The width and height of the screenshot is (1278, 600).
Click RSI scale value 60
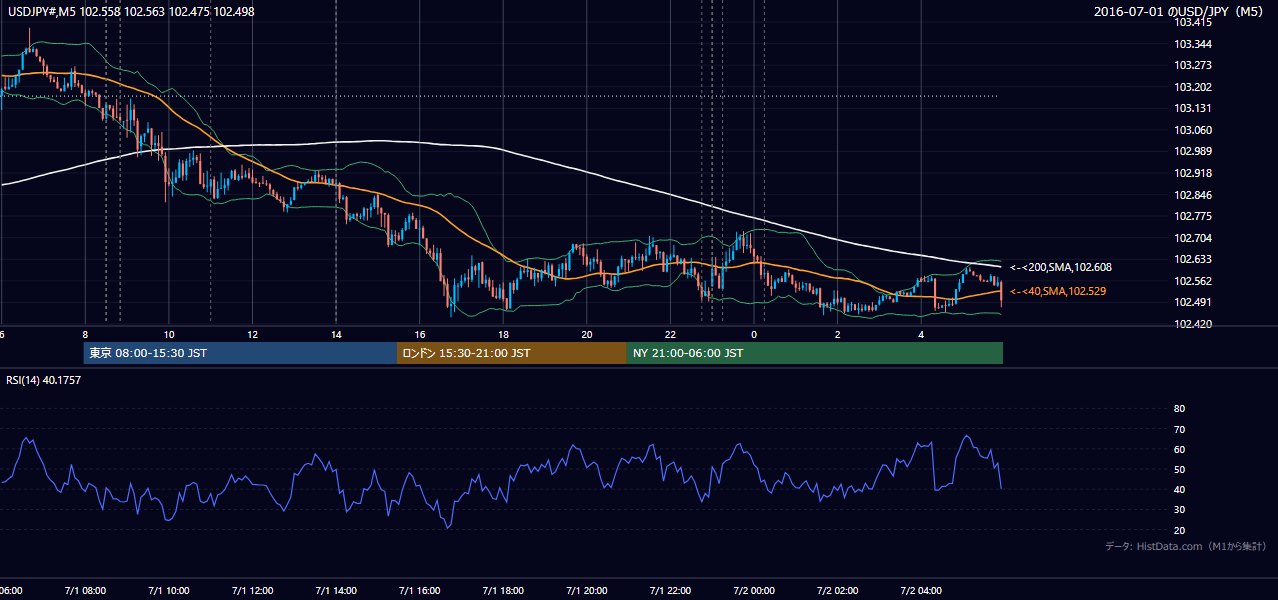tap(1179, 449)
